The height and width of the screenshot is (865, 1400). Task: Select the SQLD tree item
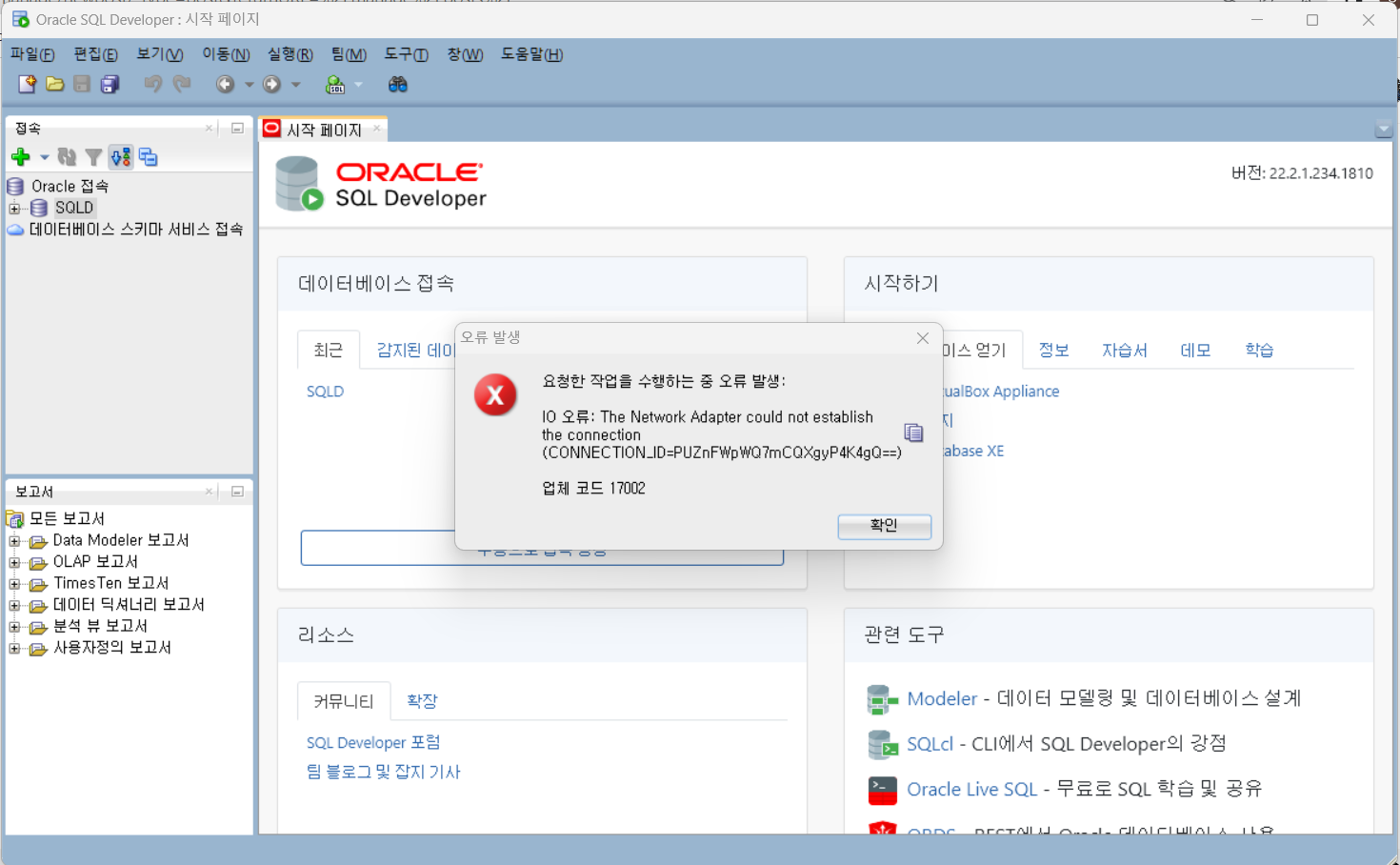pyautogui.click(x=73, y=208)
